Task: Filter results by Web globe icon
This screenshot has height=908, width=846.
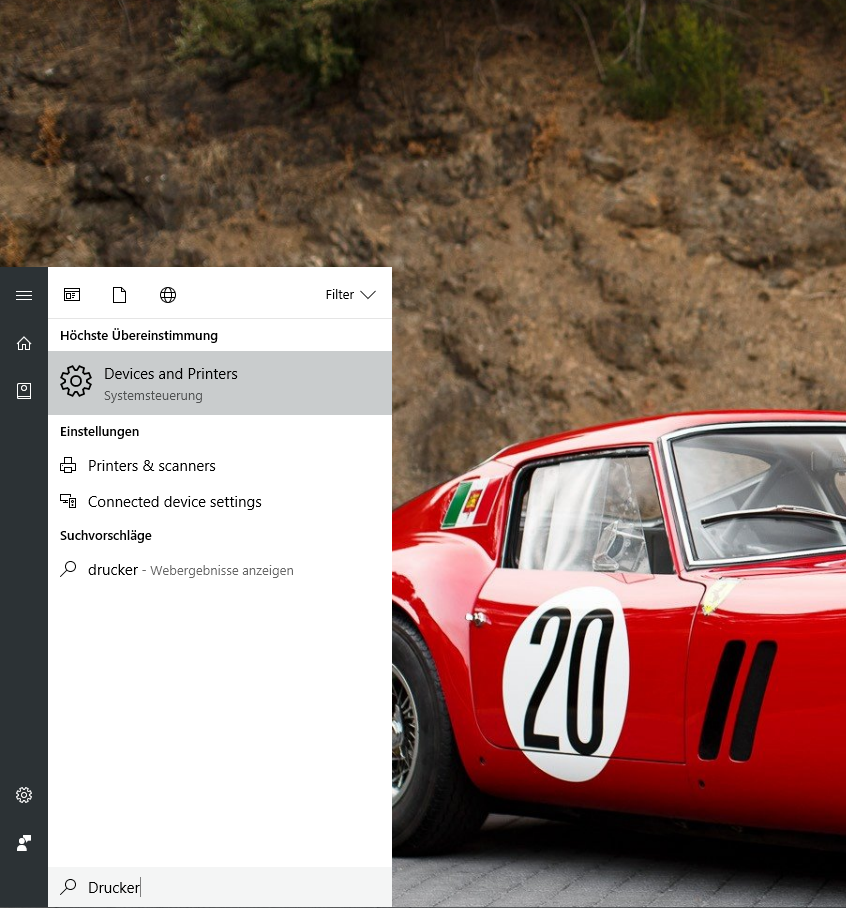Action: coord(168,295)
